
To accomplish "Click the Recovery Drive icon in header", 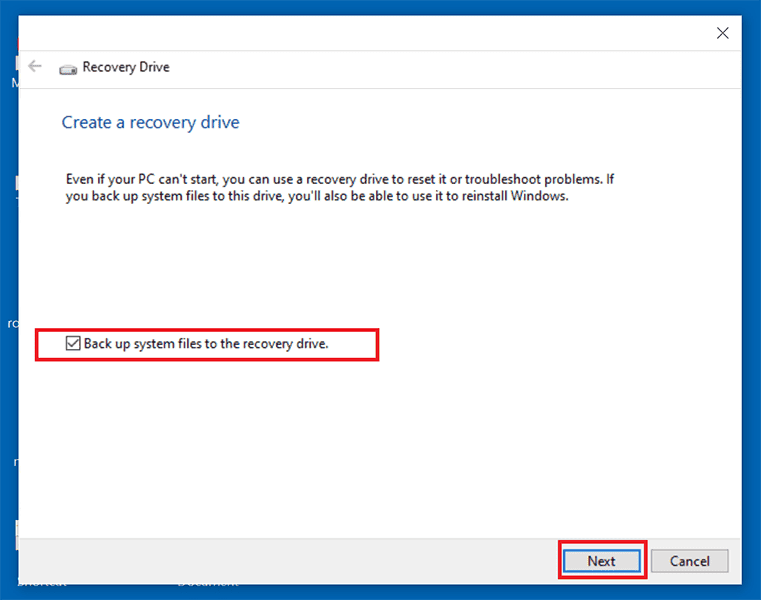I will coord(68,70).
